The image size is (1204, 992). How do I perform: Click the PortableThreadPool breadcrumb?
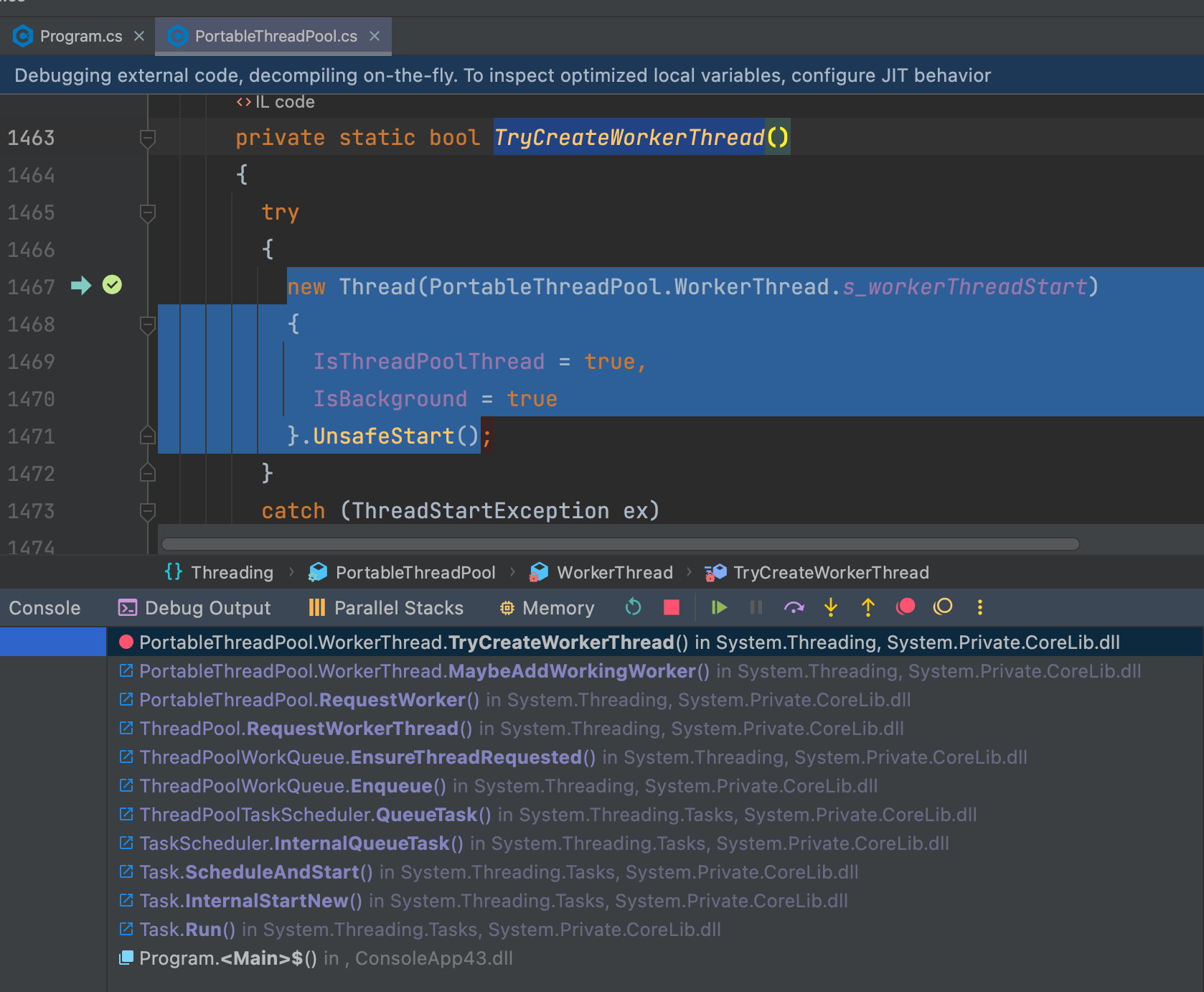(x=415, y=572)
